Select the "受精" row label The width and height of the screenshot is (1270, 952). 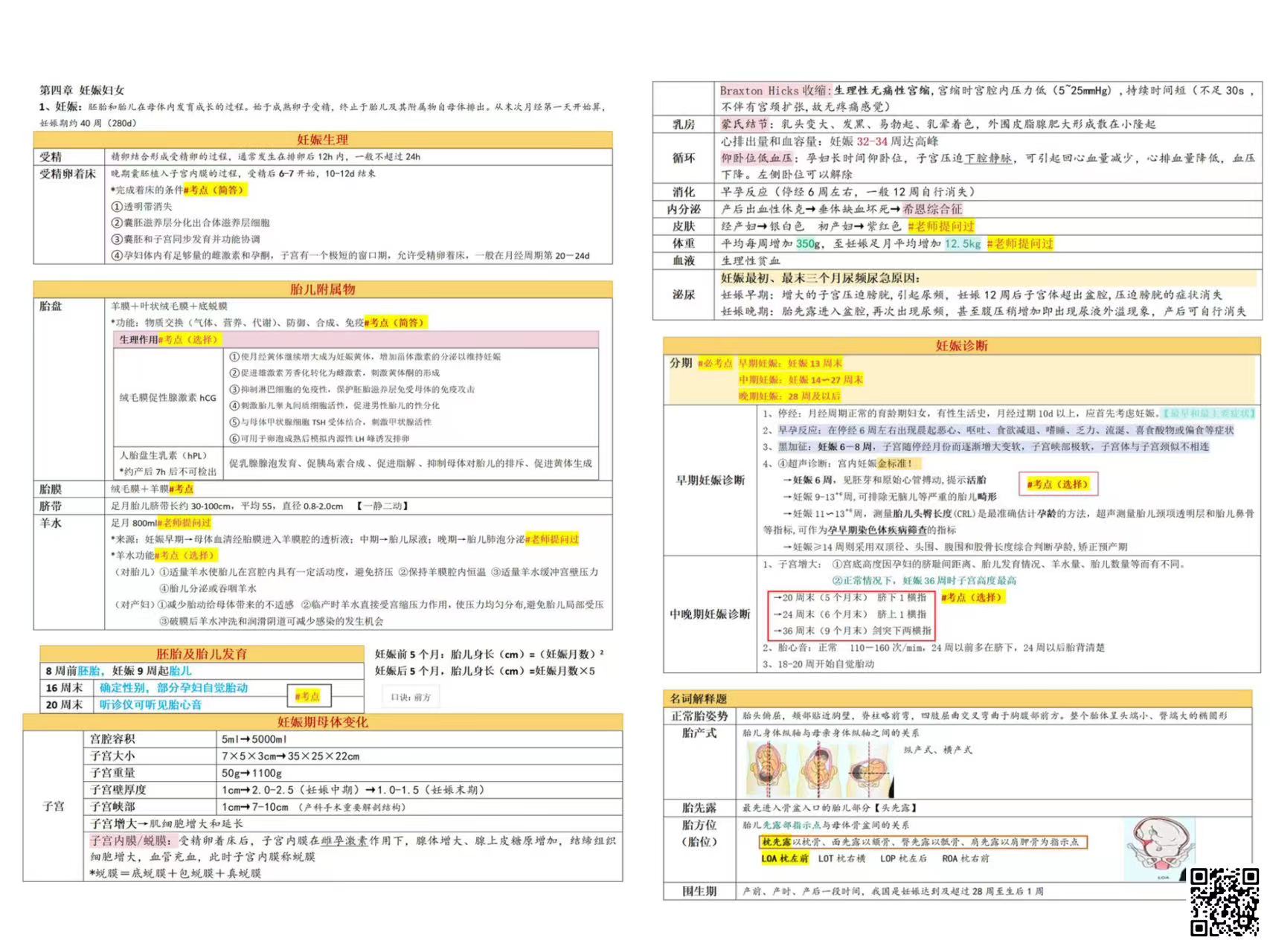click(51, 156)
